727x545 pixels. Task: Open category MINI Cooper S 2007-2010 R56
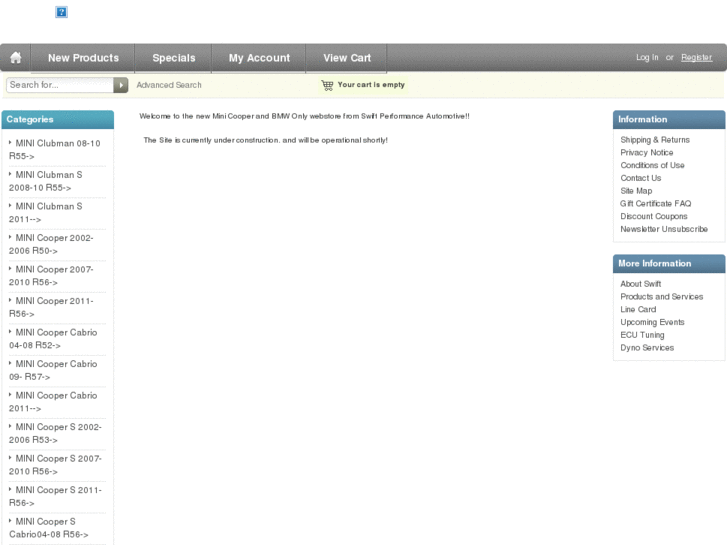click(x=55, y=465)
